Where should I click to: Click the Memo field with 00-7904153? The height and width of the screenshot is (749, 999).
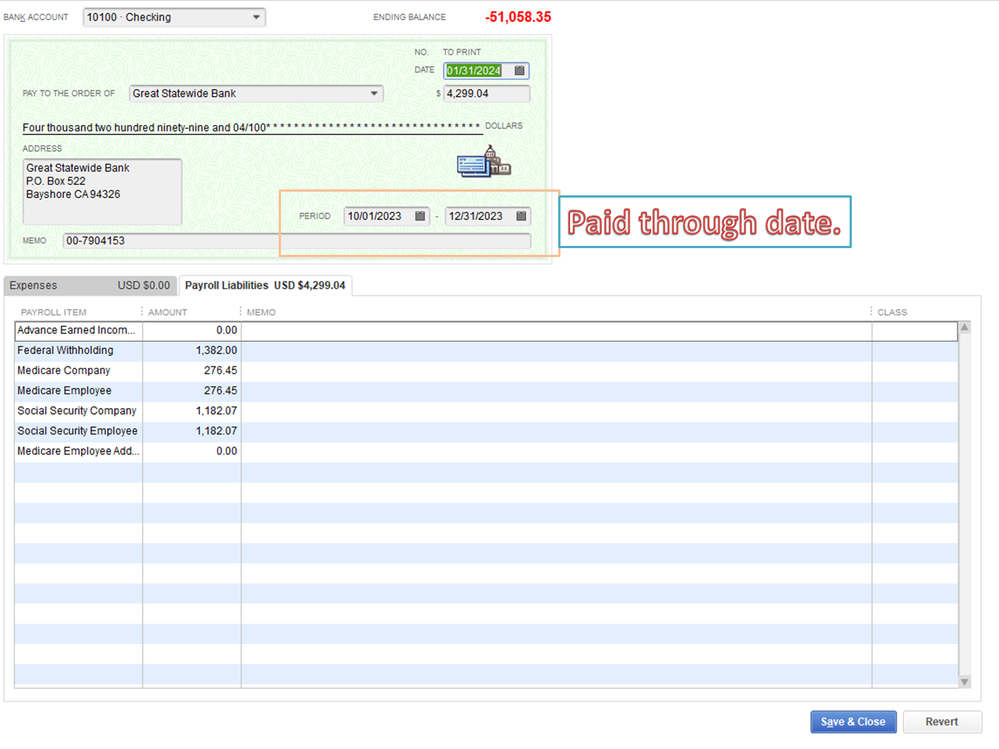point(297,241)
